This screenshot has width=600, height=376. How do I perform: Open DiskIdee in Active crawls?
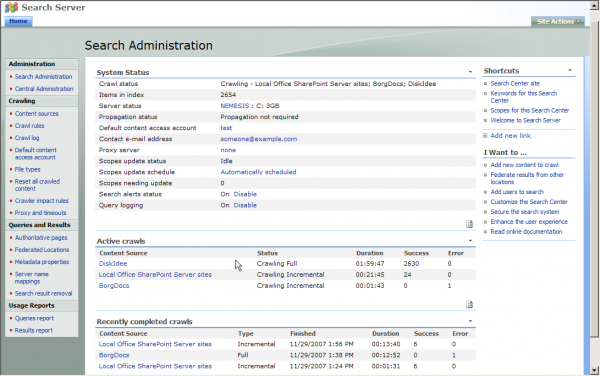pos(113,264)
